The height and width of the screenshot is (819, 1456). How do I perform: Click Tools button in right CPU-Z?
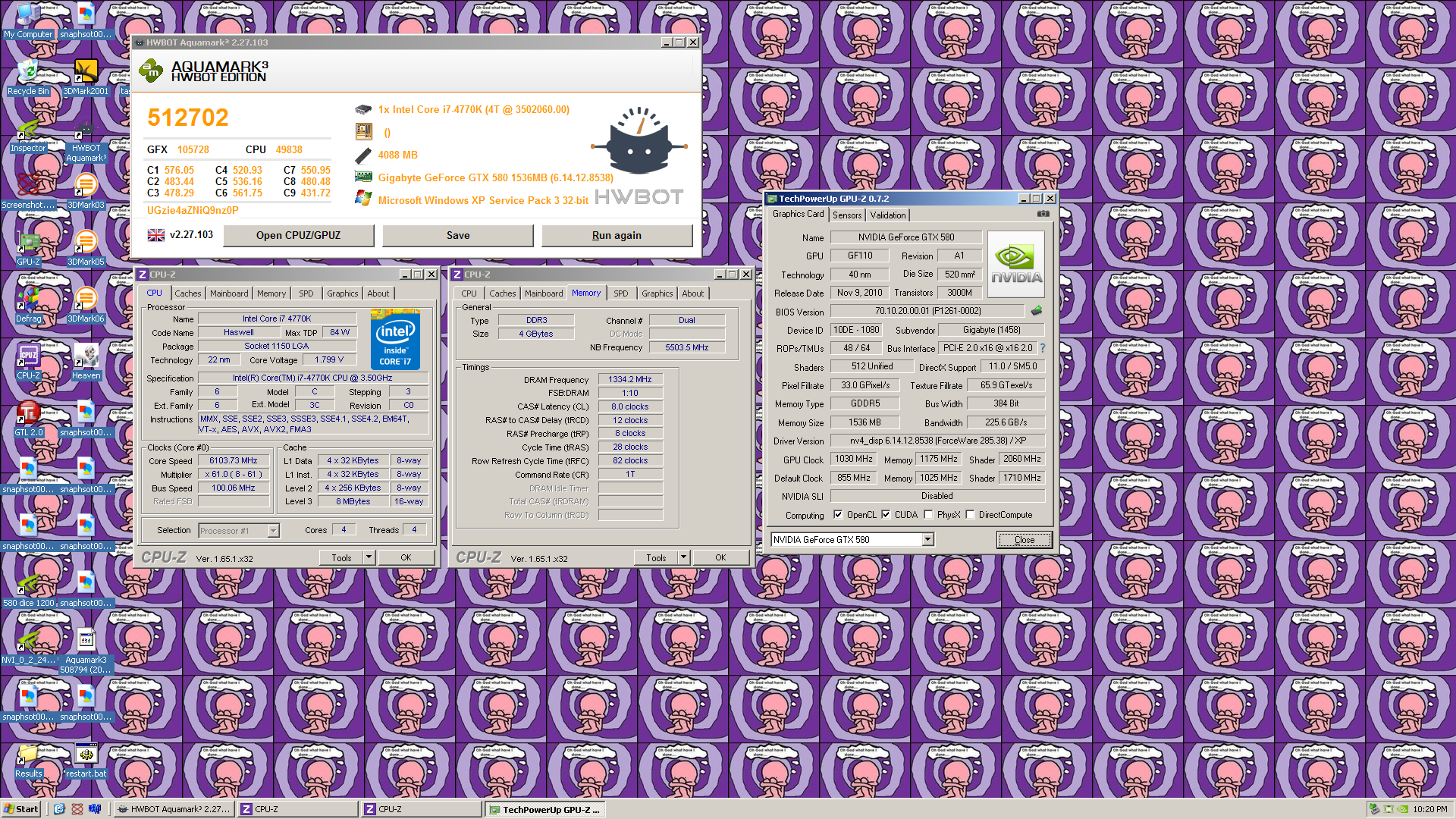click(656, 557)
